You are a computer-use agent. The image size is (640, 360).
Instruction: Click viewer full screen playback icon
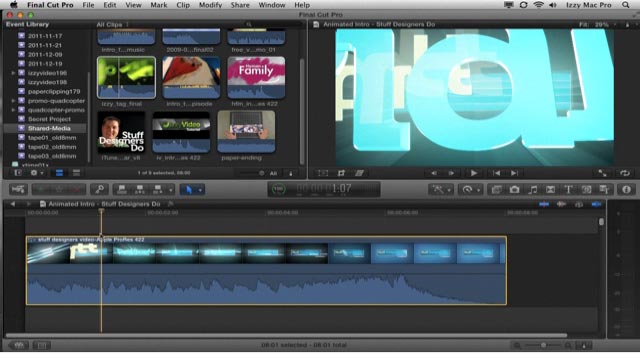(x=602, y=173)
